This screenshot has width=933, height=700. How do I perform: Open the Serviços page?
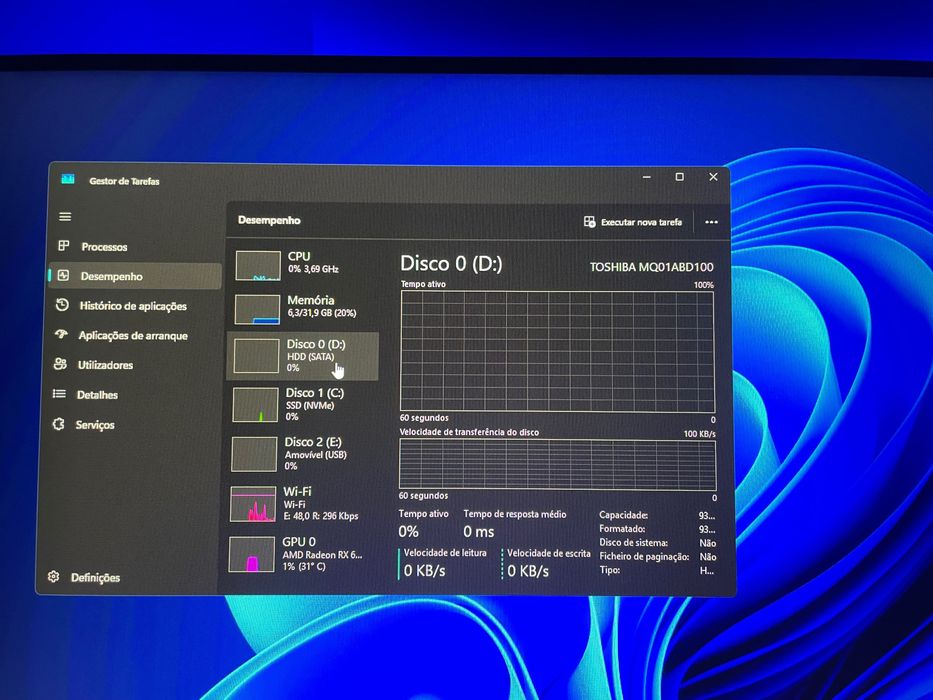click(x=129, y=424)
